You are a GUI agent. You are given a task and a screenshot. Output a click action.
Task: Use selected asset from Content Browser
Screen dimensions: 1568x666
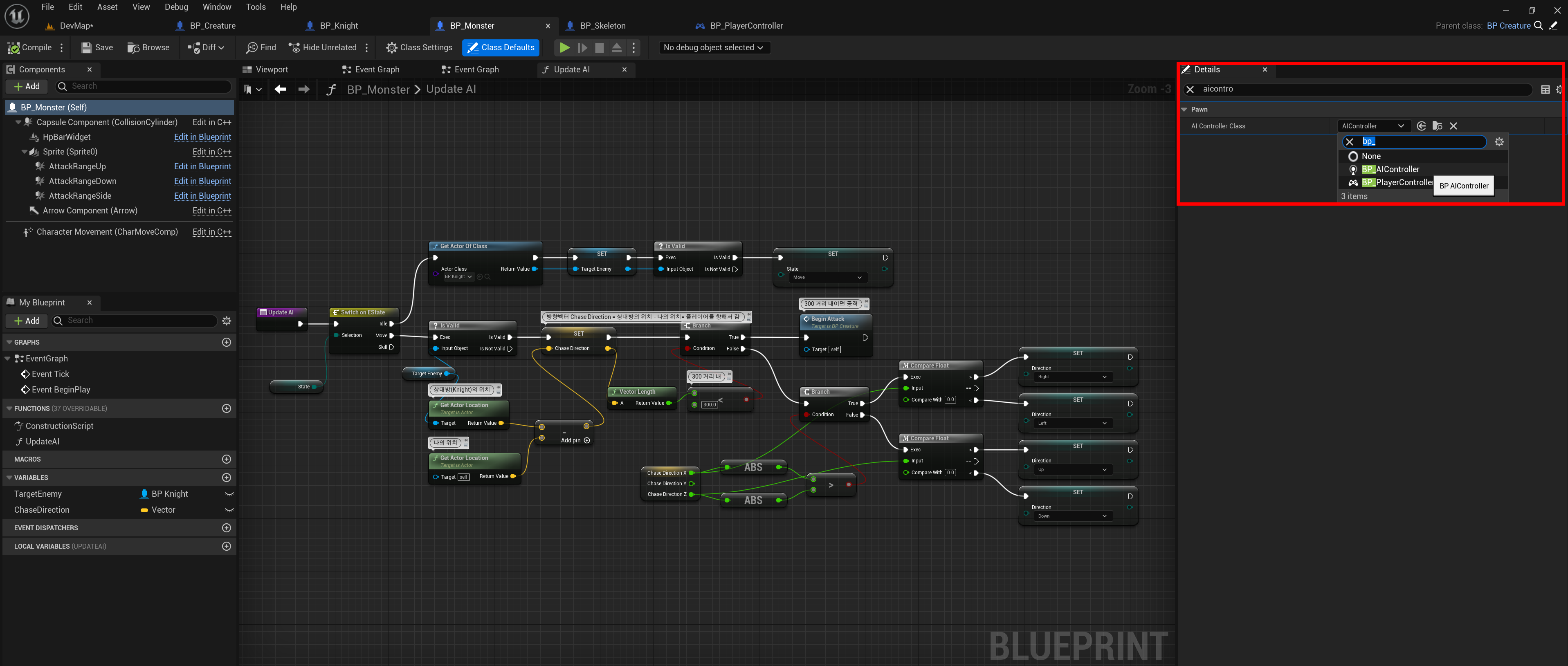[1421, 126]
